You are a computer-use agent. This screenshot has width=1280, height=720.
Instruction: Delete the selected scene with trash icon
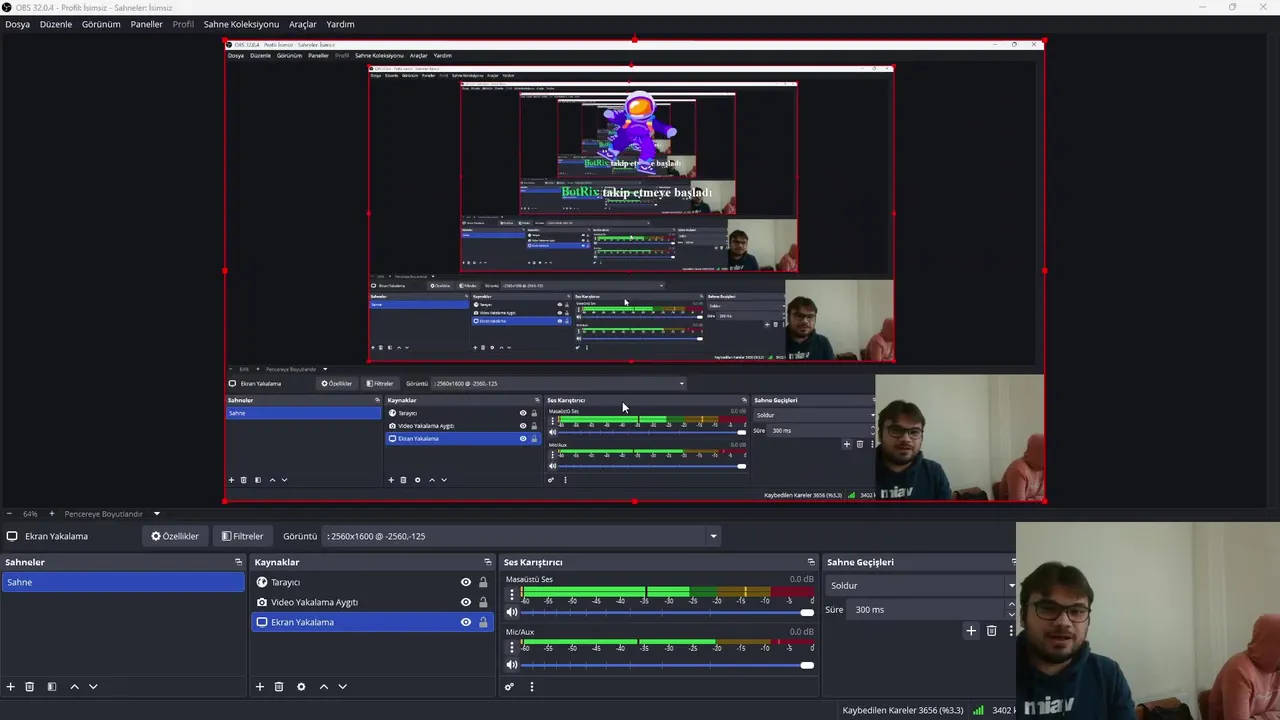[30, 687]
